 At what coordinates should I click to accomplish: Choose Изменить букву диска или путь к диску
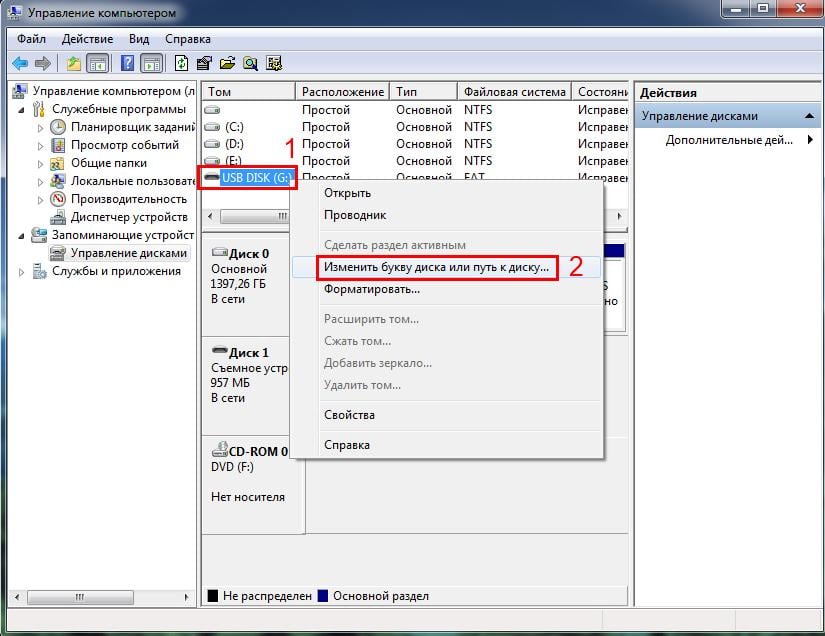pyautogui.click(x=436, y=267)
